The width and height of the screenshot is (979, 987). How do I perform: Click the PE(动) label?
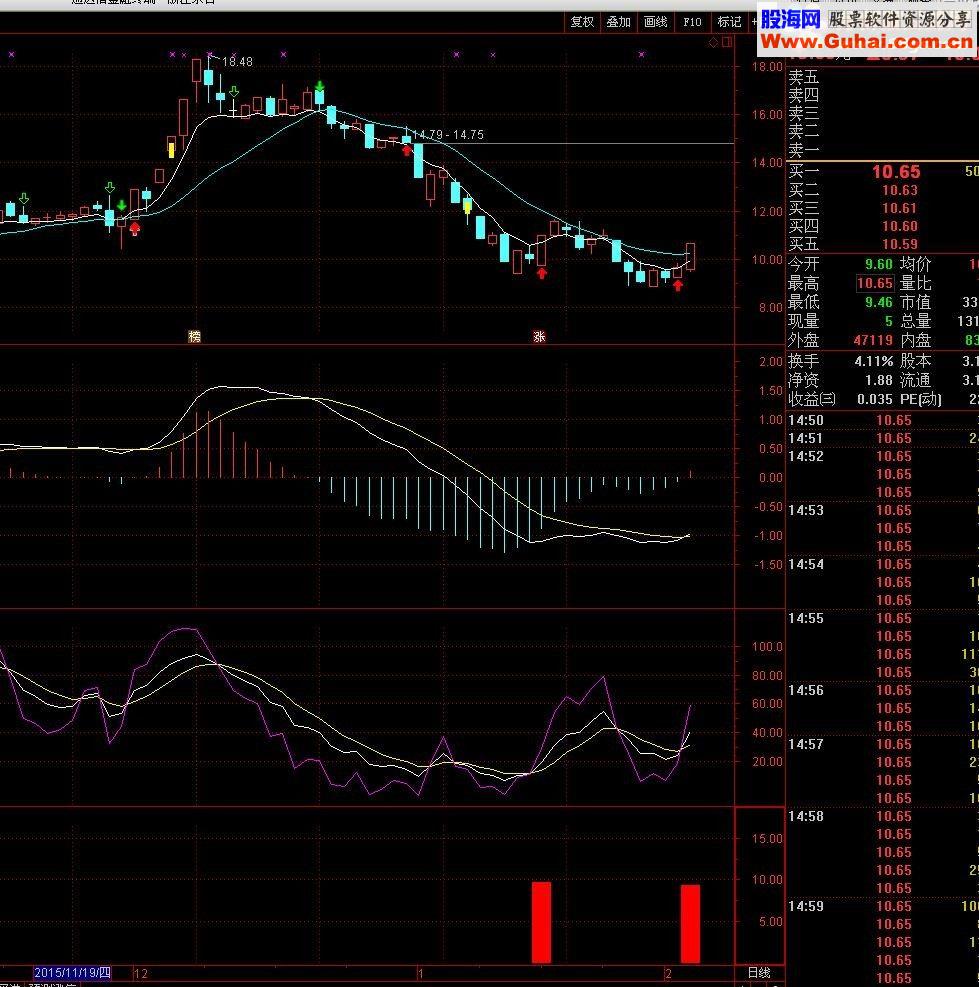[x=920, y=399]
